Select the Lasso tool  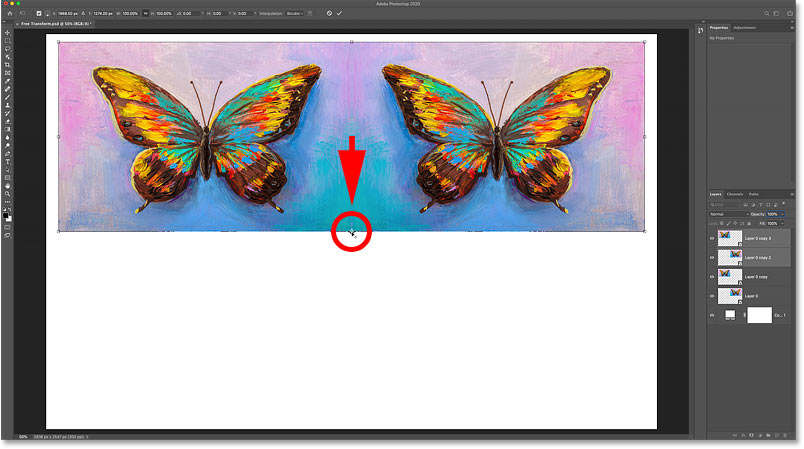[x=8, y=49]
